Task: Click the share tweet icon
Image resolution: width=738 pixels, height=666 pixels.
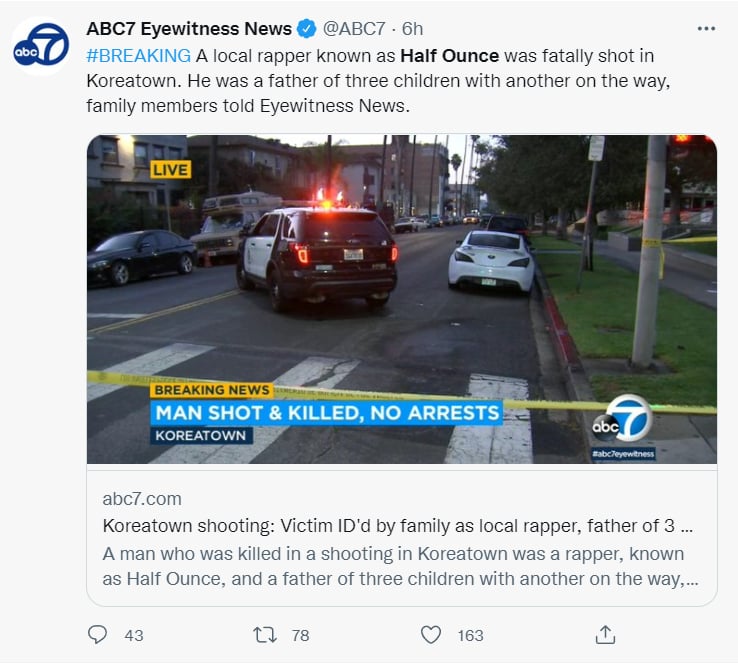Action: [x=604, y=635]
